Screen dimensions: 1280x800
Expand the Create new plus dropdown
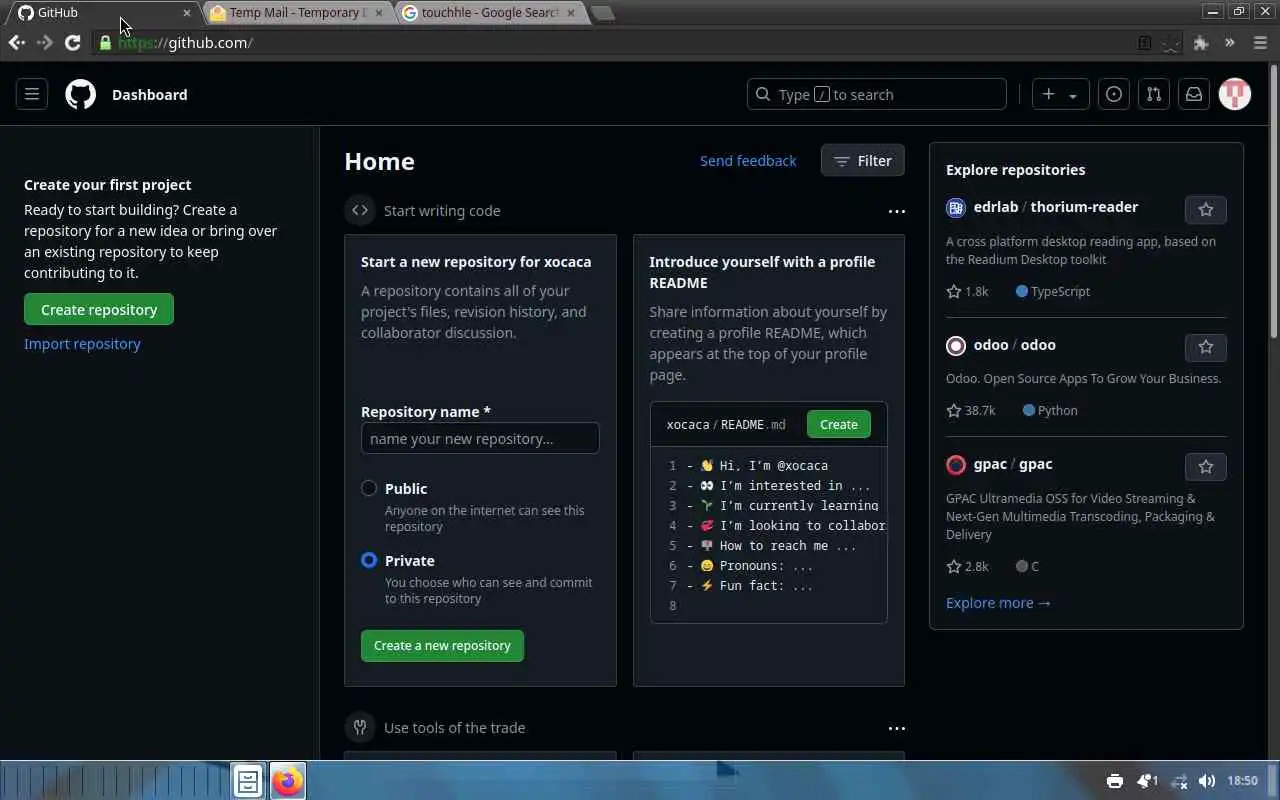point(1060,94)
